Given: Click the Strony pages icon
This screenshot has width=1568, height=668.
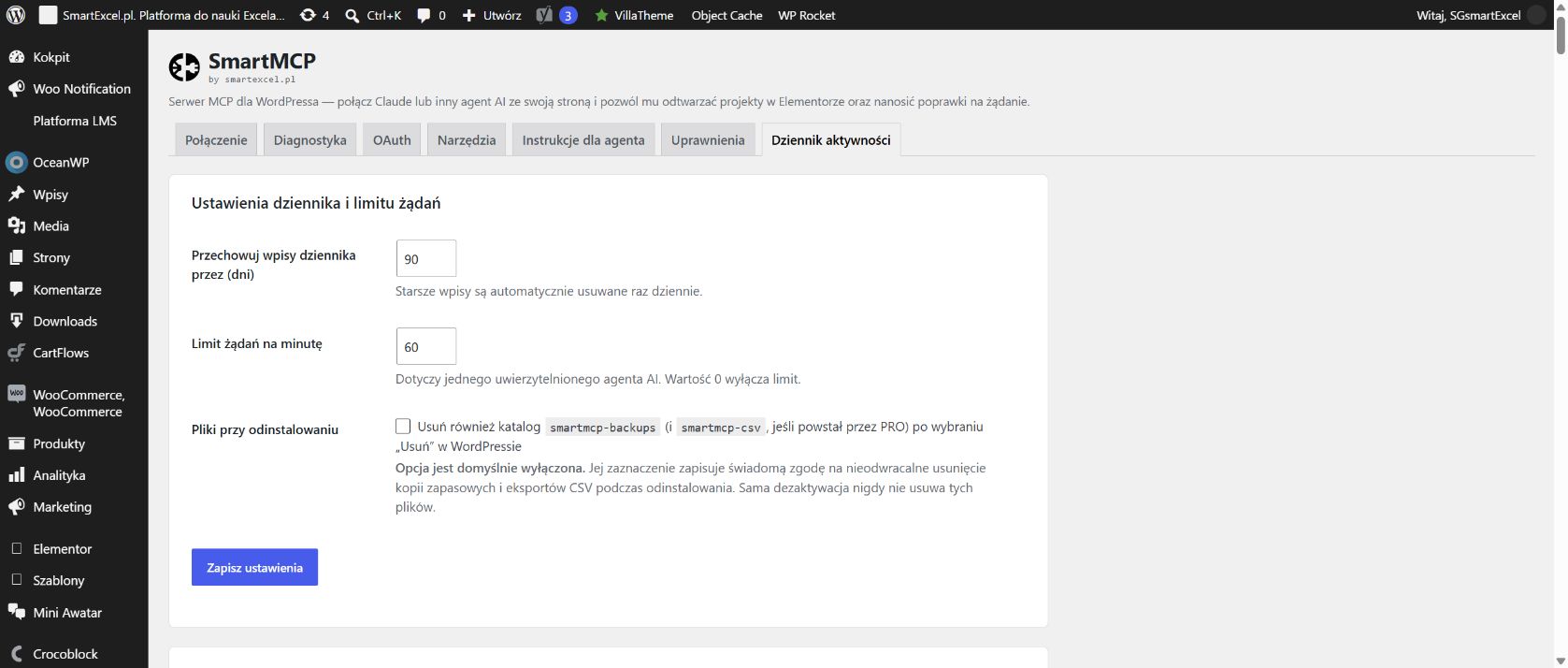Looking at the screenshot, I should tap(16, 257).
